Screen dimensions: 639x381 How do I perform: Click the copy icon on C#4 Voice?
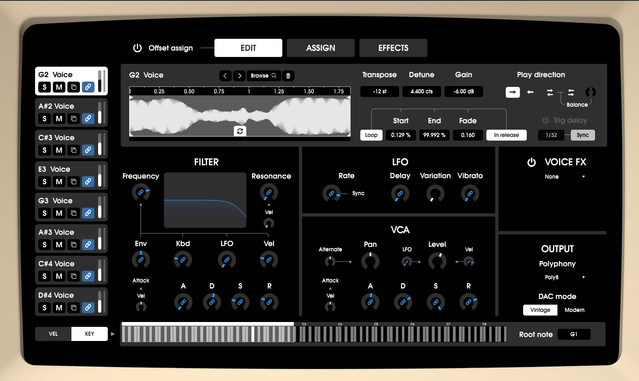point(73,276)
